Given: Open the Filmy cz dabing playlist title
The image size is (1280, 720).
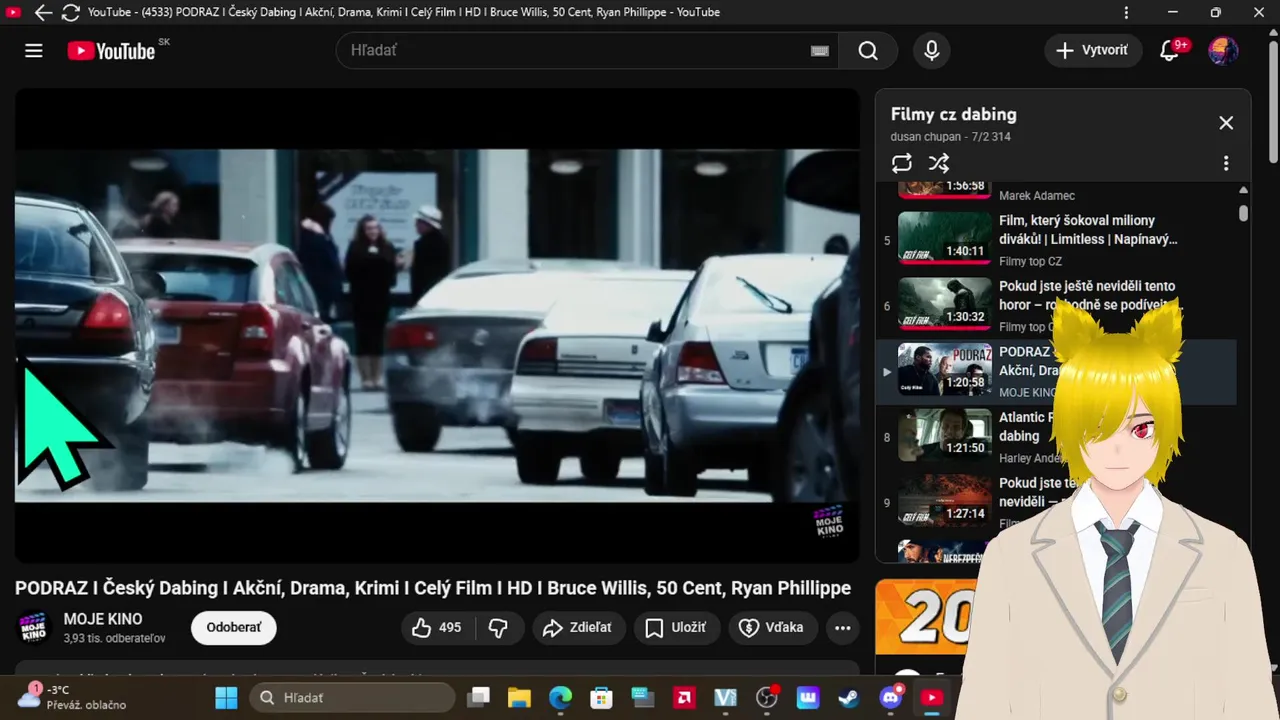Looking at the screenshot, I should pos(953,114).
